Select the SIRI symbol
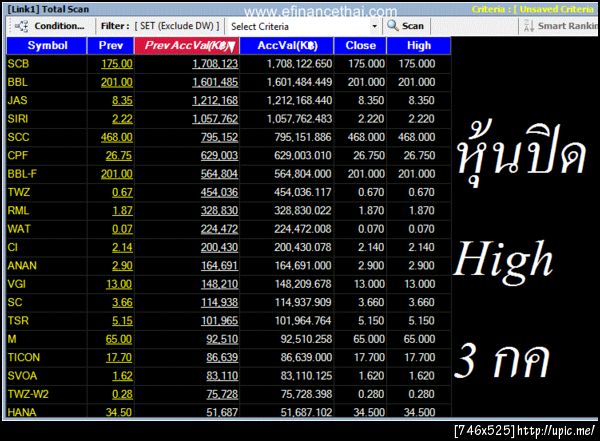This screenshot has width=600, height=441. pos(18,119)
